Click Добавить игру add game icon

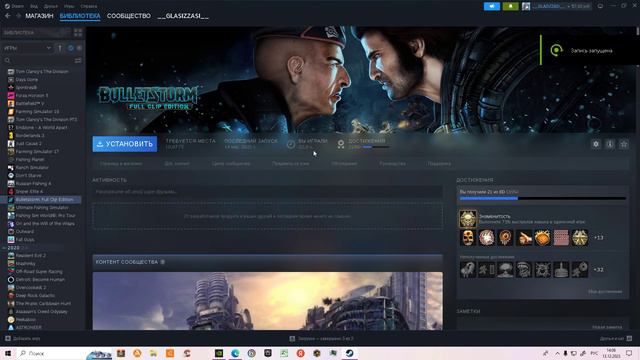(x=8, y=338)
